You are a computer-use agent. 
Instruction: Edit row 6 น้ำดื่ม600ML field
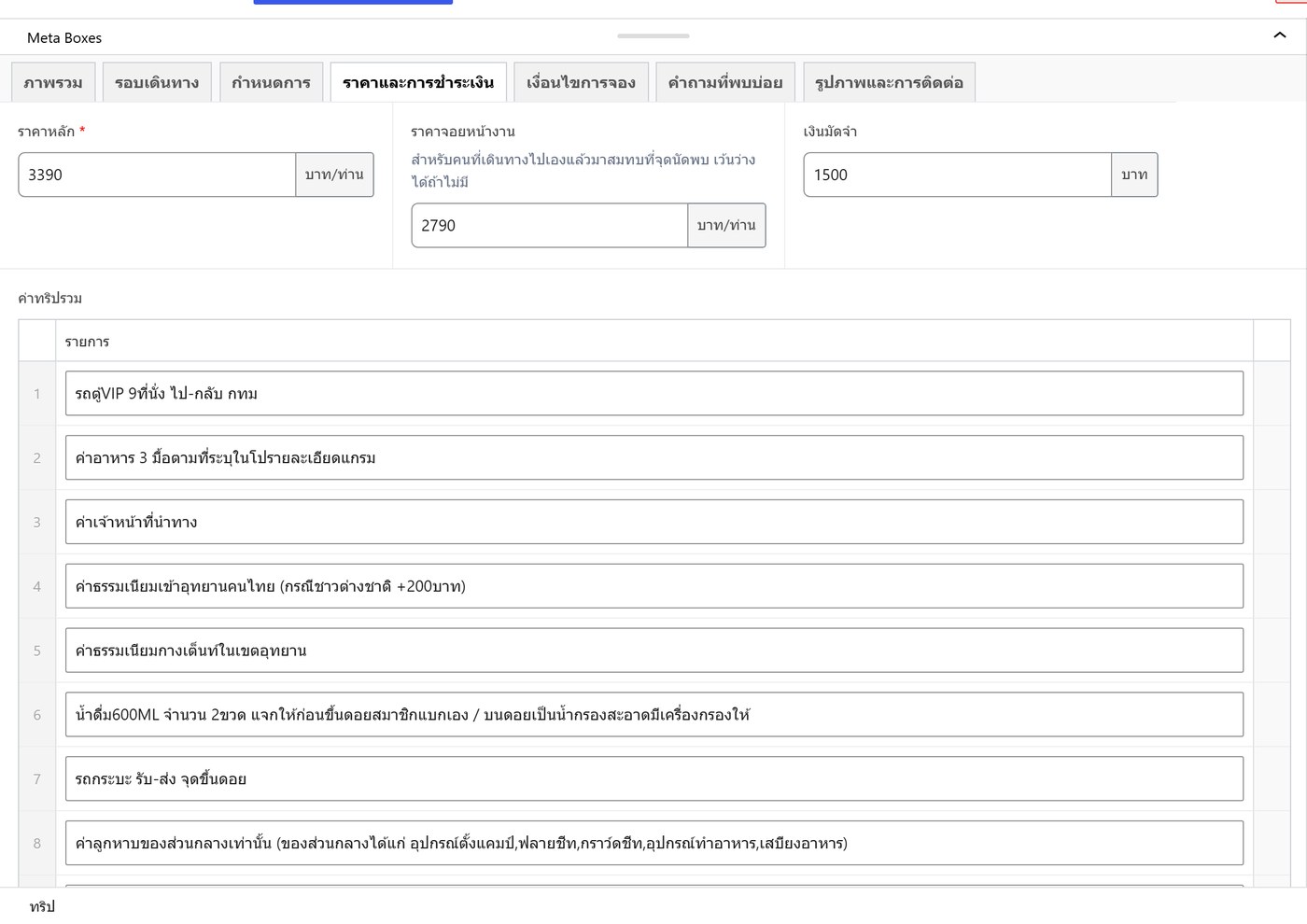654,715
